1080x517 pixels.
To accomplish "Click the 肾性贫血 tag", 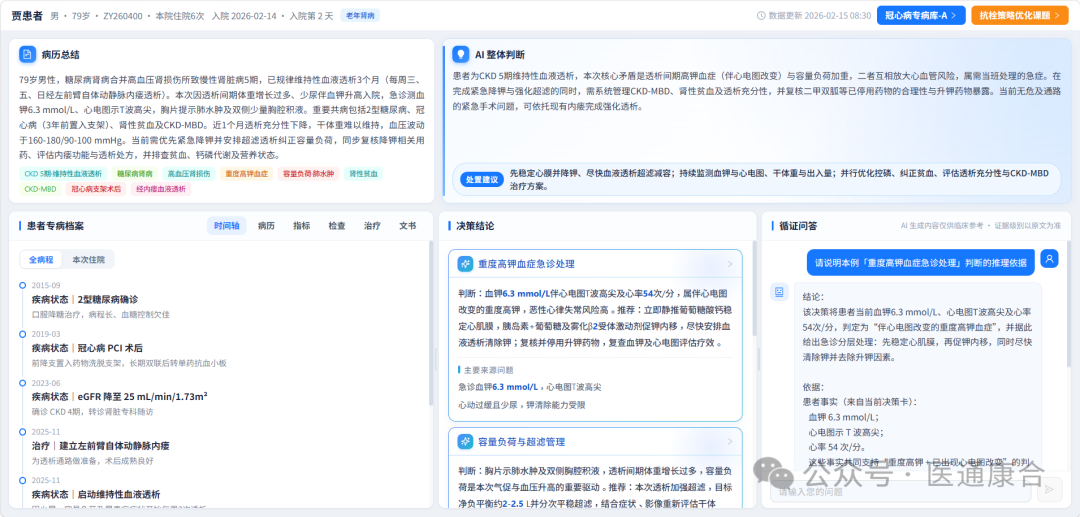I will tap(363, 174).
